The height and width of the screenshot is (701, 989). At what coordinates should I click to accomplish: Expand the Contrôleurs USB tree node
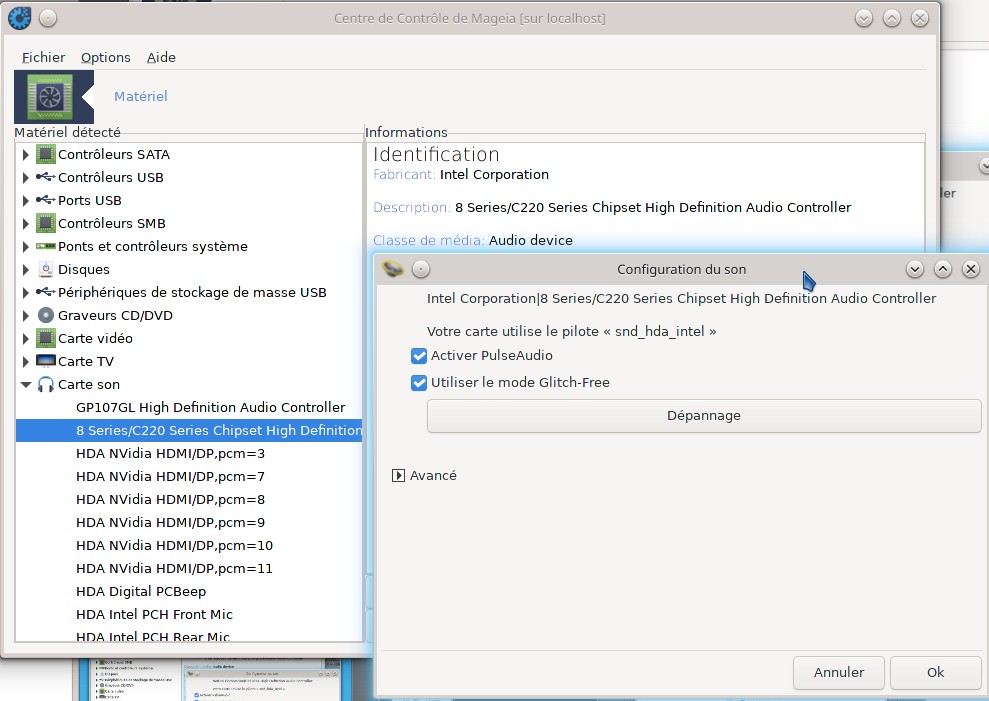[x=25, y=178]
